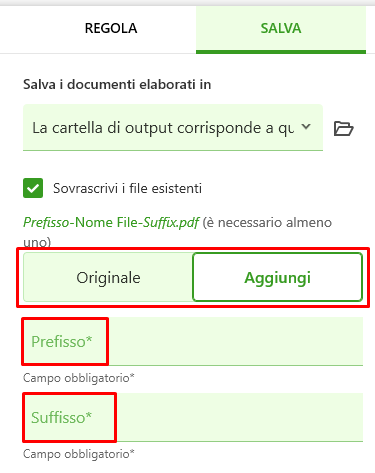The image size is (375, 473).
Task: Uncheck the Sovrascrivi i file esistenti checkbox
Action: point(33,188)
